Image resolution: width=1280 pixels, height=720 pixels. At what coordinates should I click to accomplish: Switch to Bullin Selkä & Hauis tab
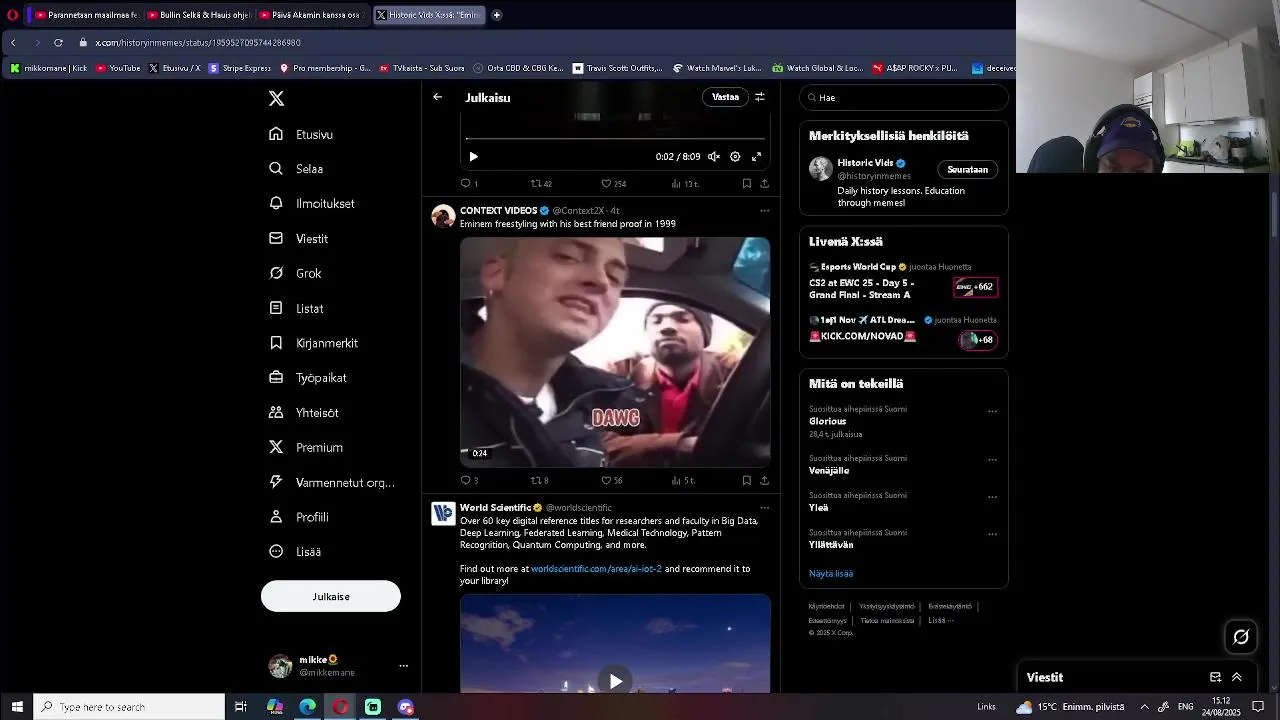coord(198,15)
